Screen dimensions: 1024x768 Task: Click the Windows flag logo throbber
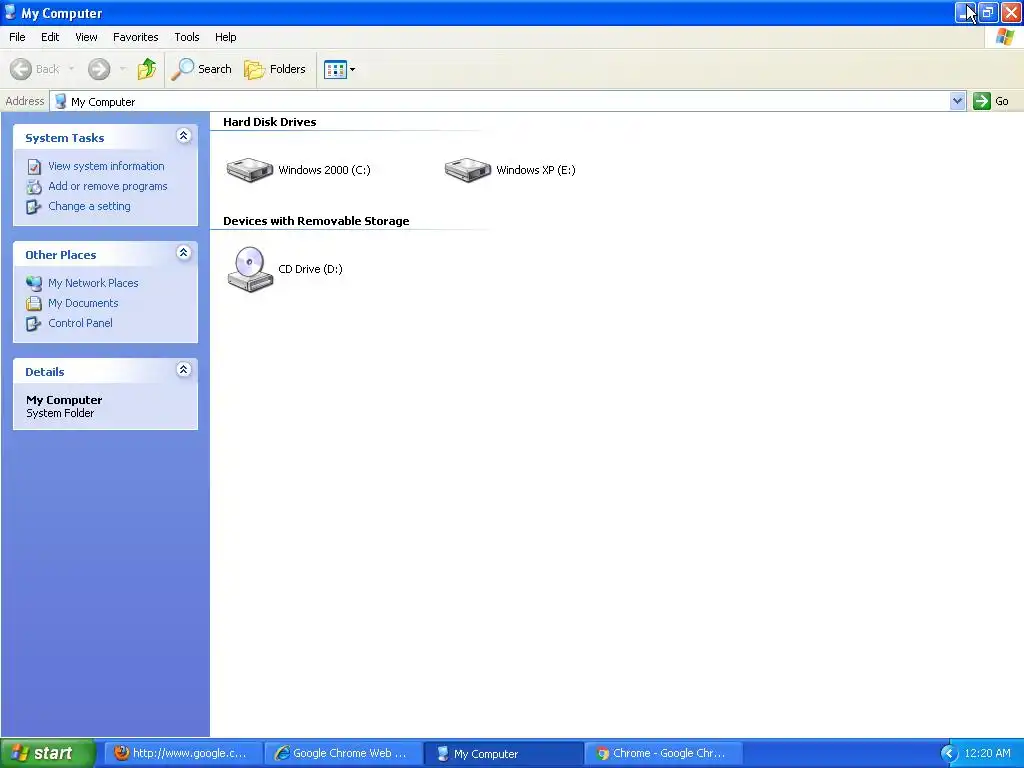[x=1004, y=37]
